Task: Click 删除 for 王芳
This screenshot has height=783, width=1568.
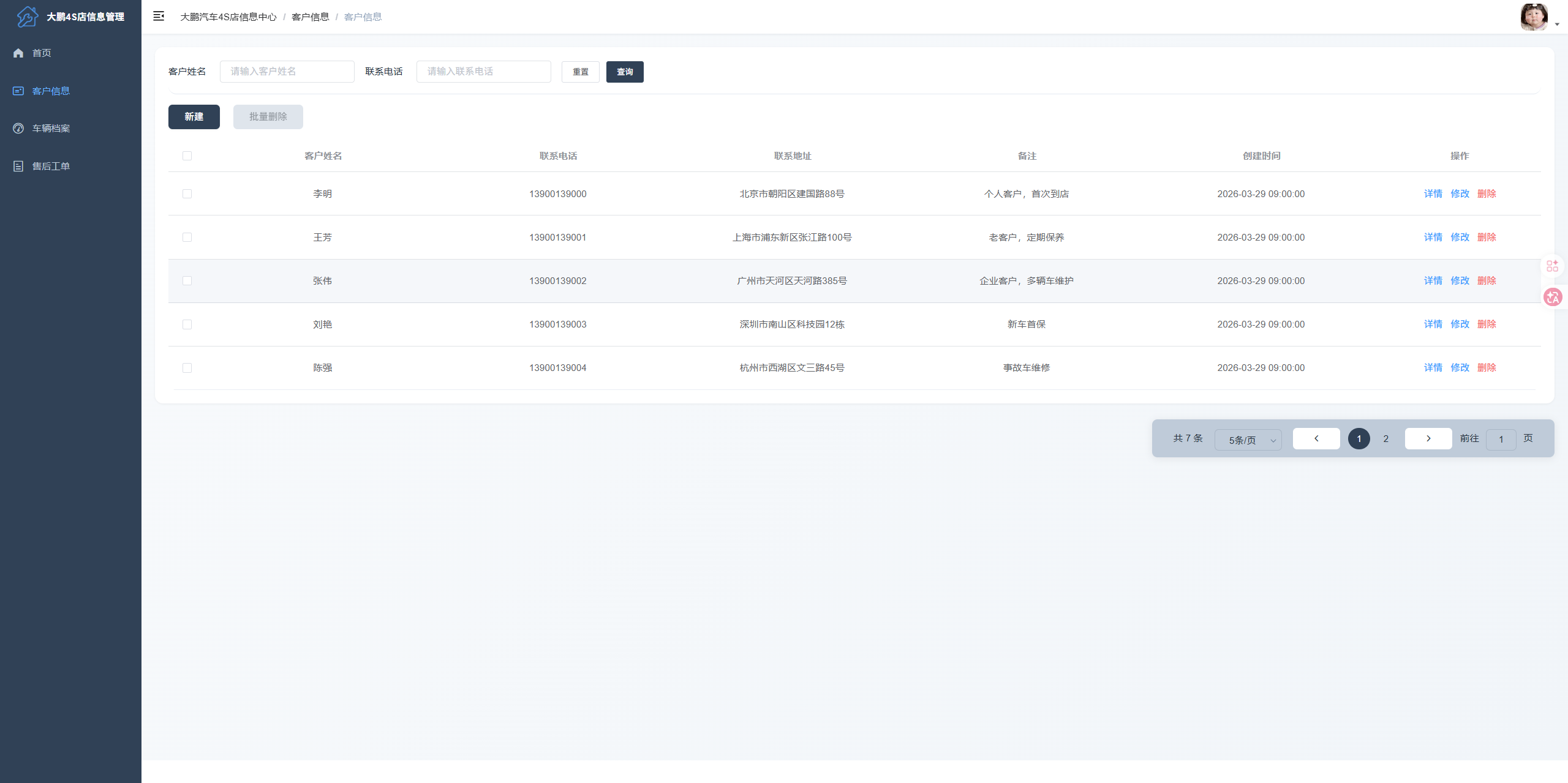Action: point(1487,238)
